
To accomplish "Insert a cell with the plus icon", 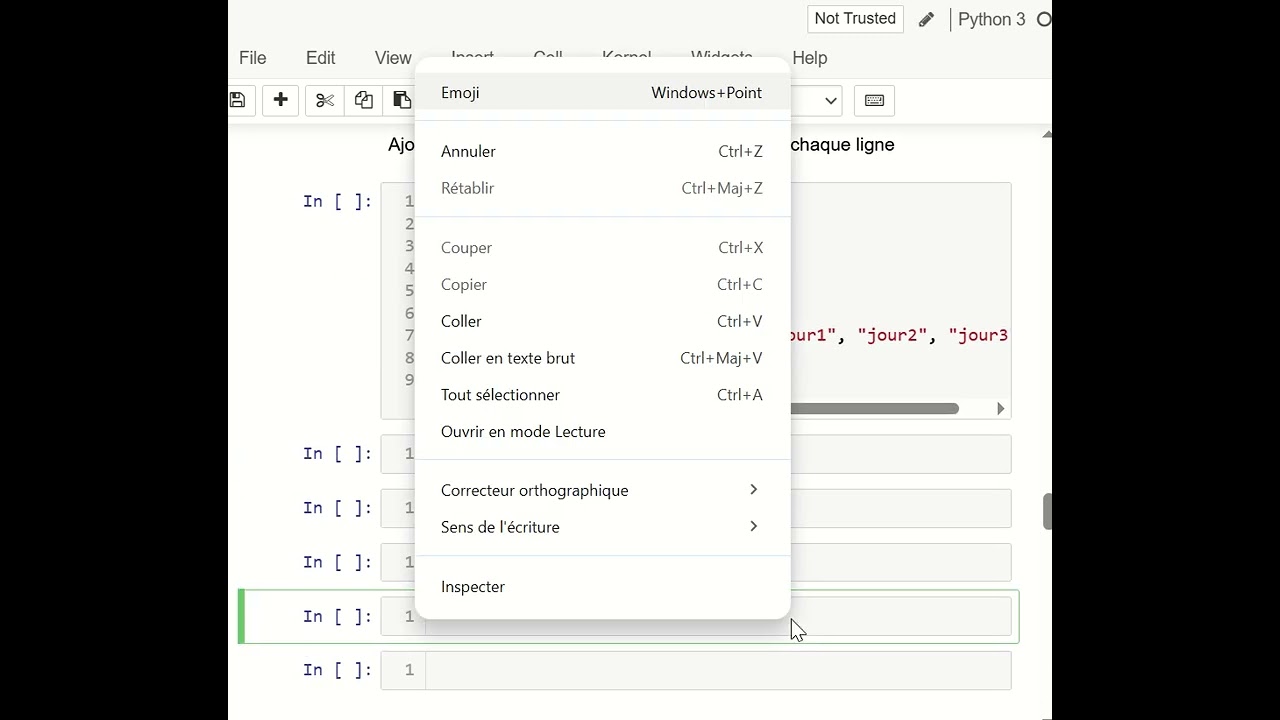I will [x=281, y=100].
